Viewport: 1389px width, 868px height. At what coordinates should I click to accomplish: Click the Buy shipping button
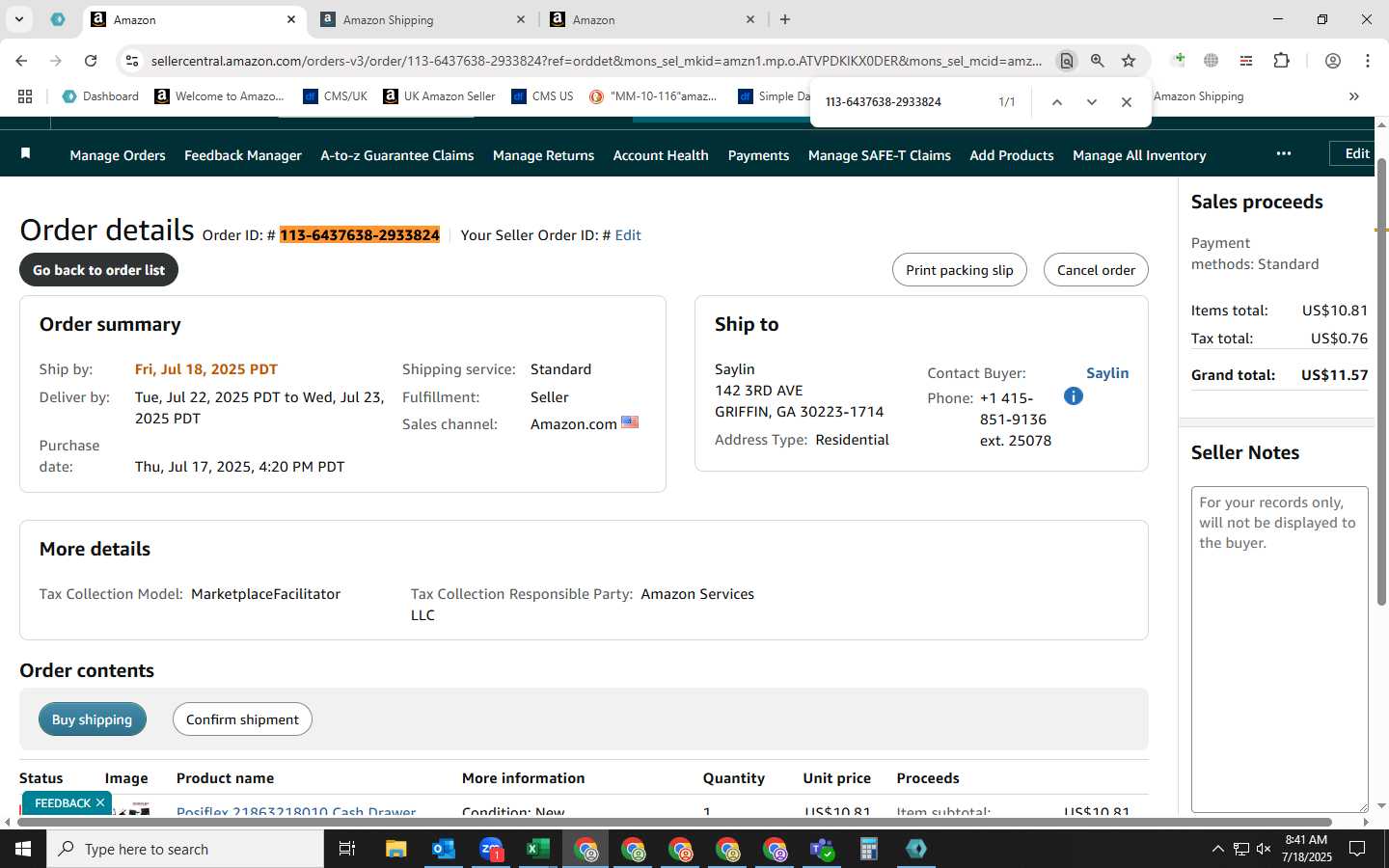point(93,719)
